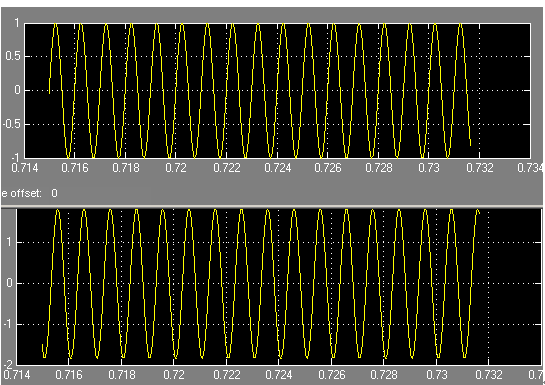The image size is (545, 385).
Task: Click the 0.72 time label under upper plot
Action: [x=176, y=168]
